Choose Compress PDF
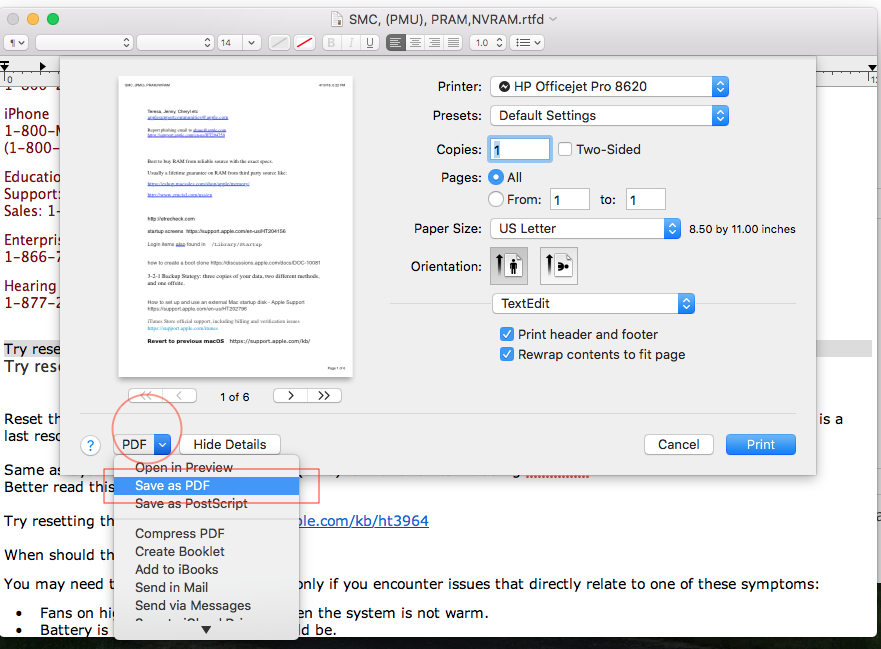Viewport: 881px width, 649px height. 206,533
